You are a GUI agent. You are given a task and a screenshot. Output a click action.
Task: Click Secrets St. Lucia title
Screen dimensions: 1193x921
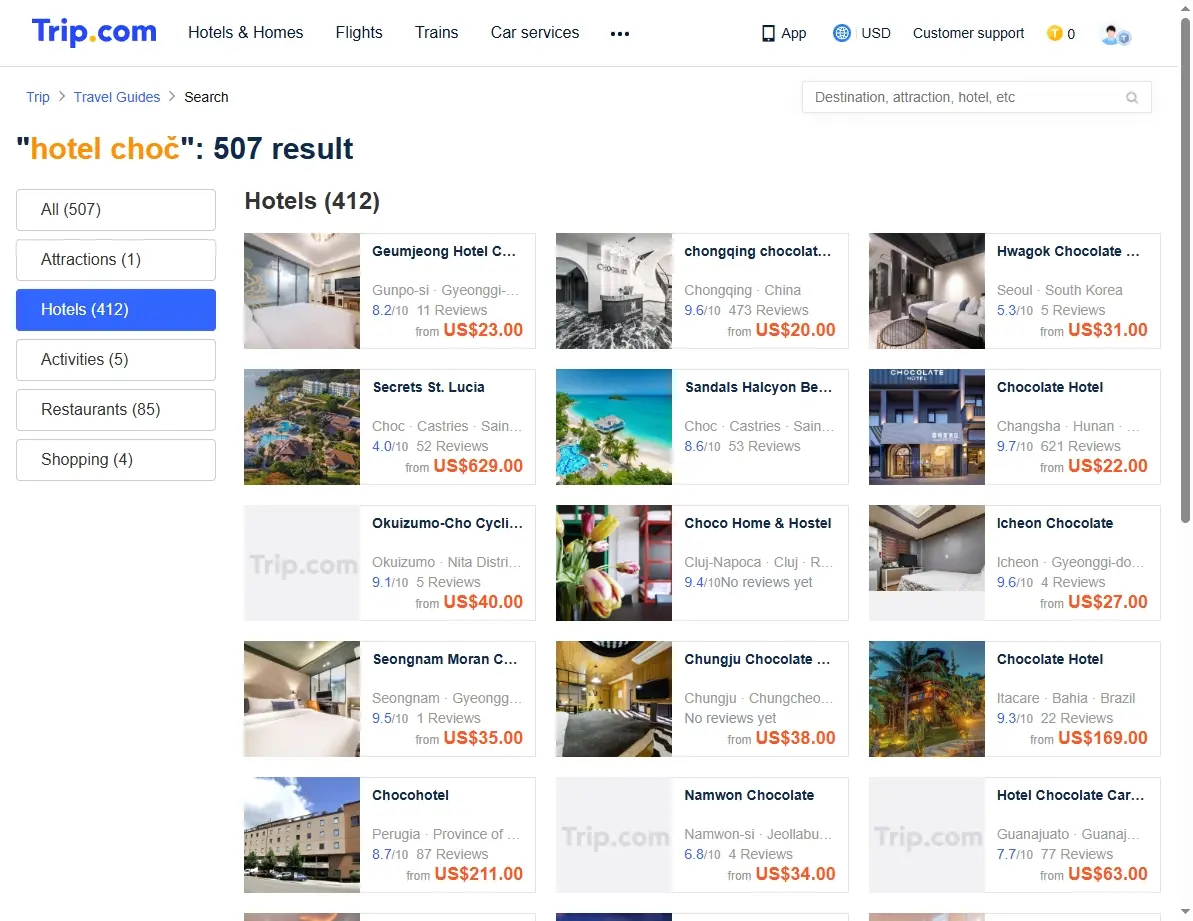[428, 387]
